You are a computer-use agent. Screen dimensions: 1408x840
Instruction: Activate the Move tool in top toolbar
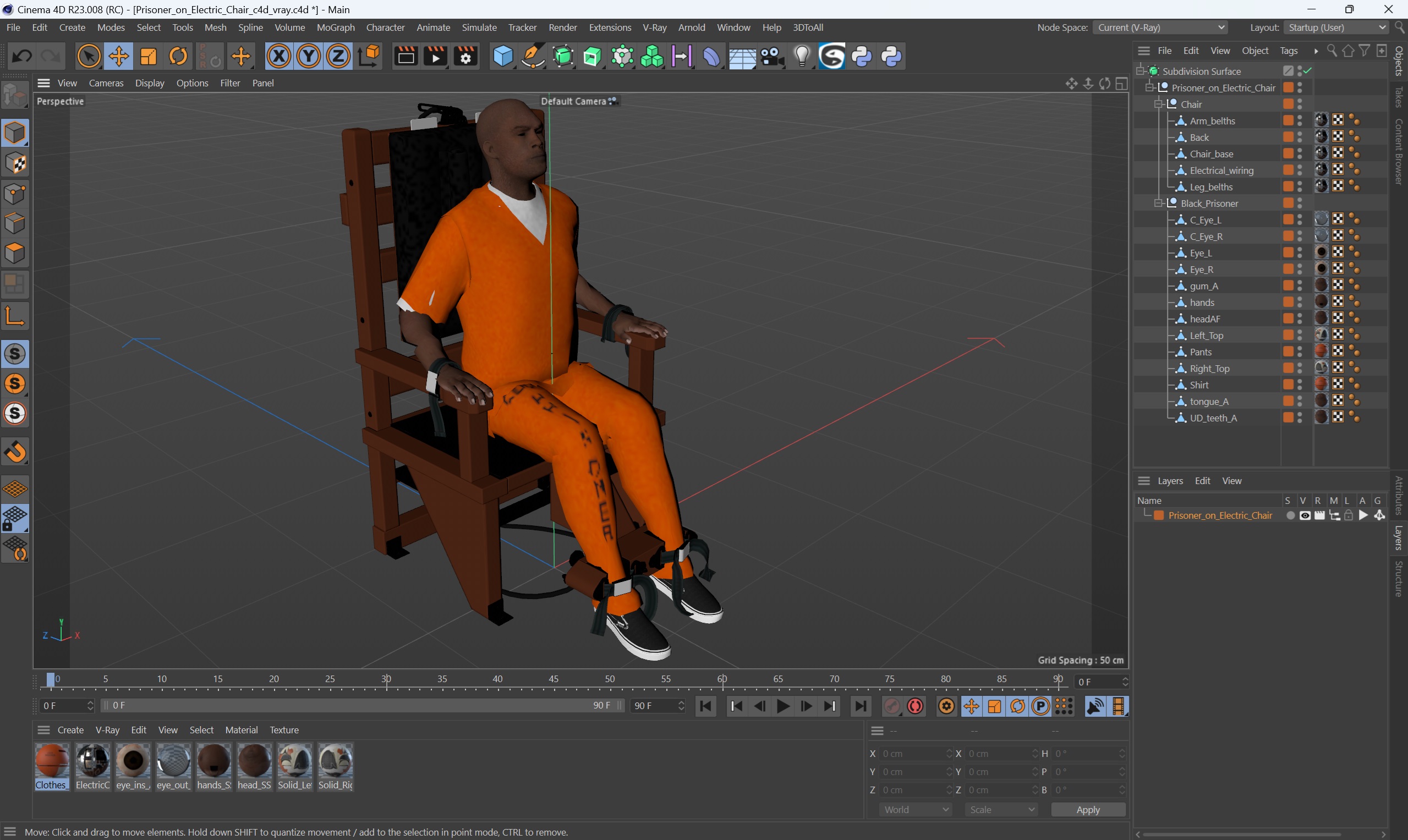pos(118,56)
